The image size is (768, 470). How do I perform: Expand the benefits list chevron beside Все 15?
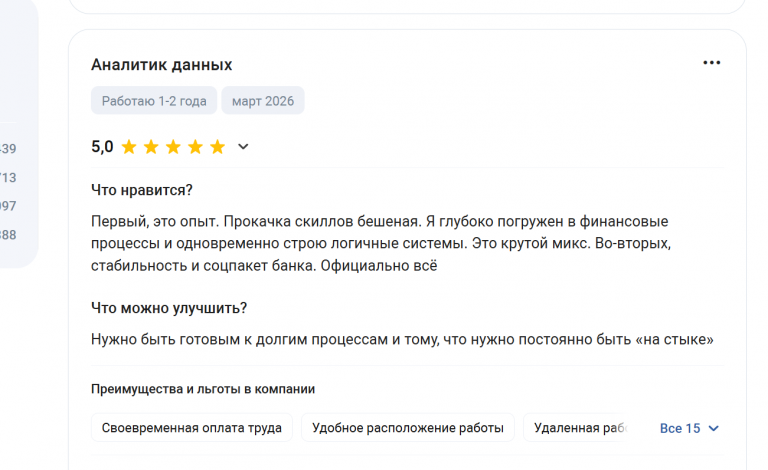pyautogui.click(x=714, y=428)
